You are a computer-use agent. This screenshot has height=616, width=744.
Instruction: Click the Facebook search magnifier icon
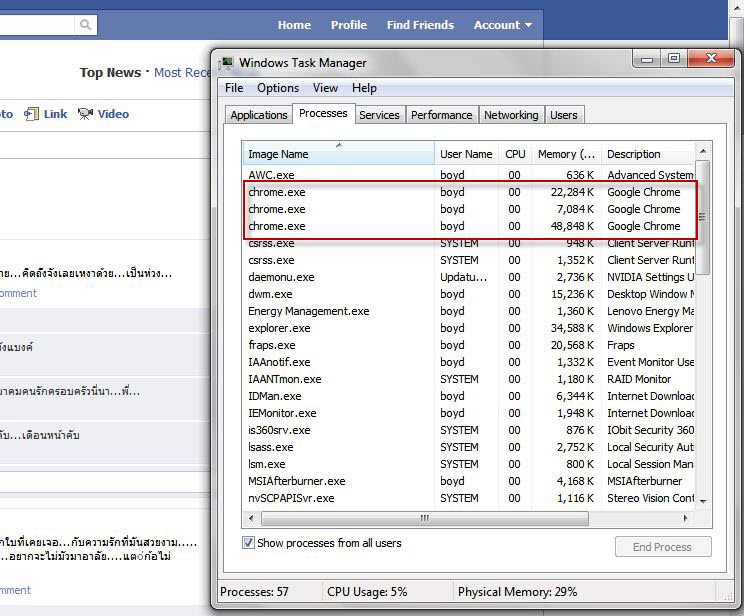point(85,25)
